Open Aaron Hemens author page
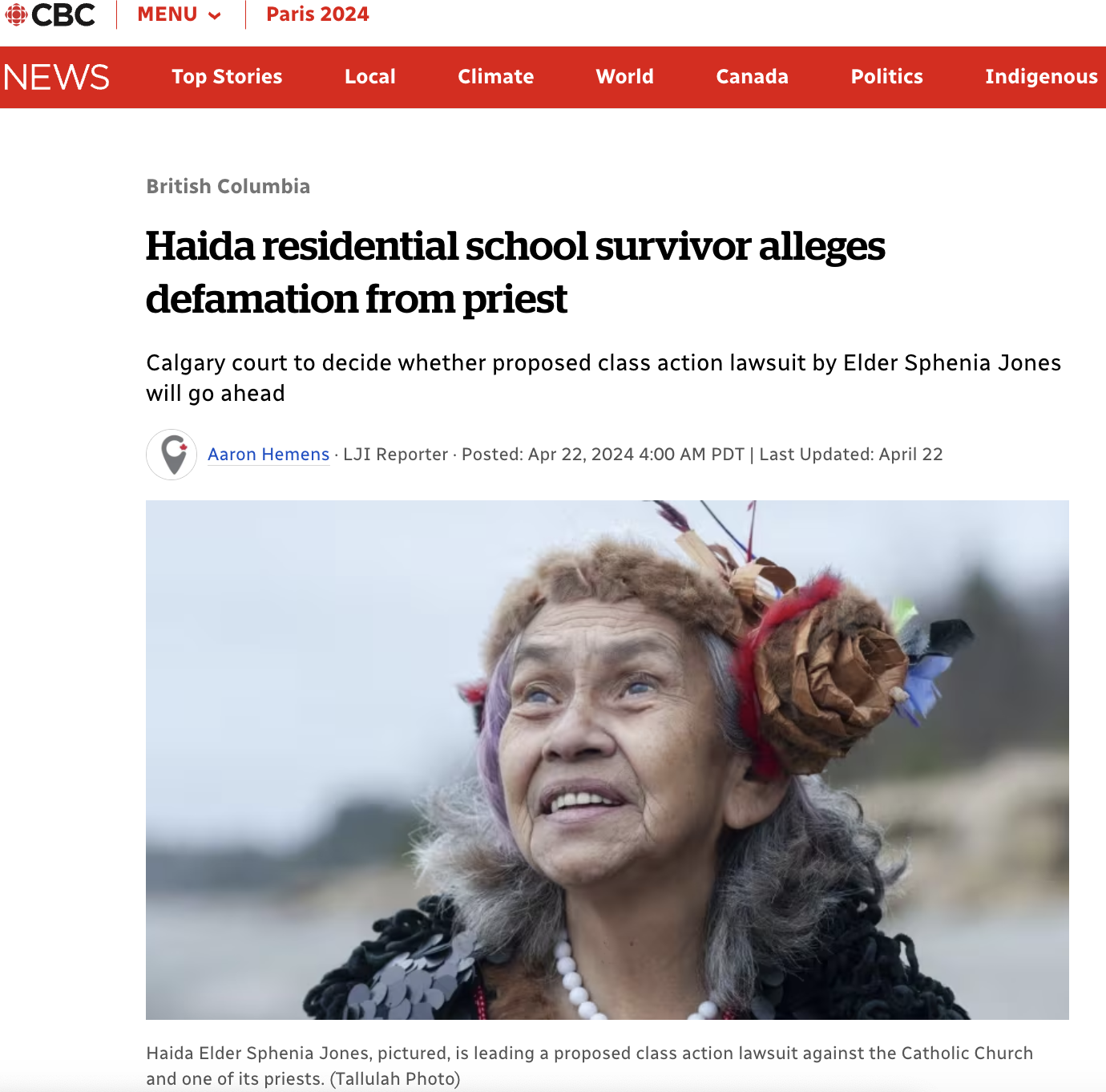 (268, 455)
